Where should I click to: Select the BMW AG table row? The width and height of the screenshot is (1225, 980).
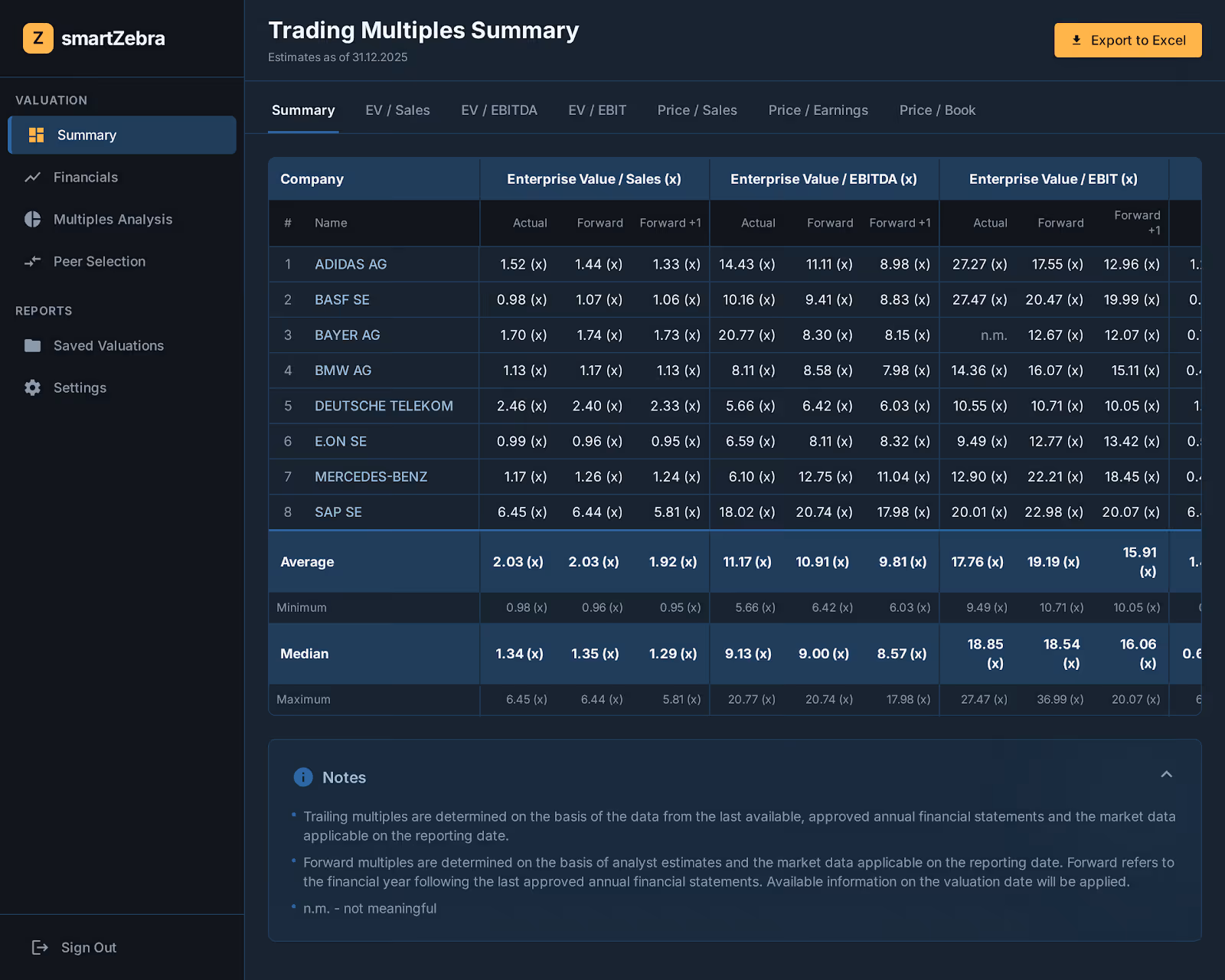[x=343, y=371]
